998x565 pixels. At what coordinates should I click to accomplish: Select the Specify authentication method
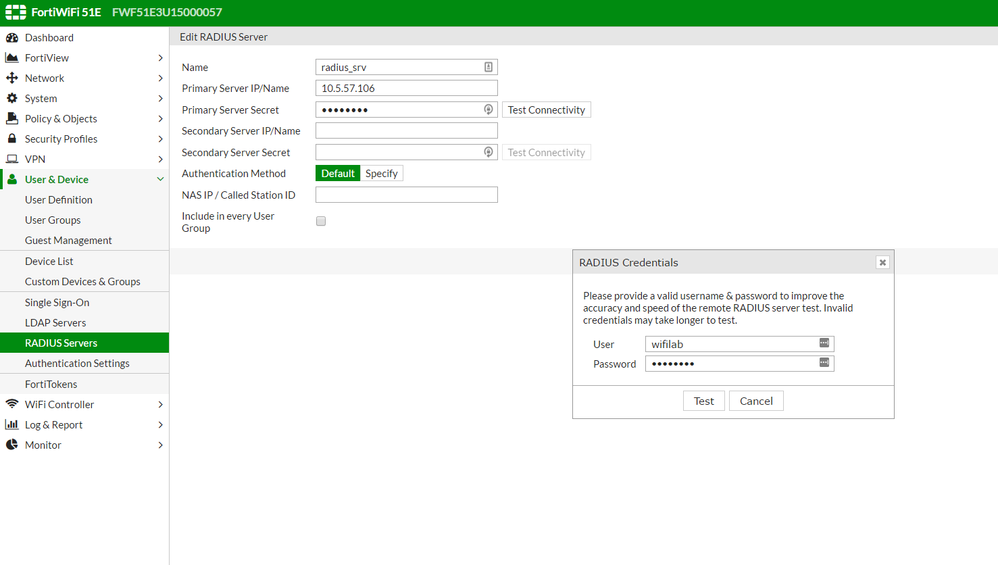pyautogui.click(x=381, y=173)
